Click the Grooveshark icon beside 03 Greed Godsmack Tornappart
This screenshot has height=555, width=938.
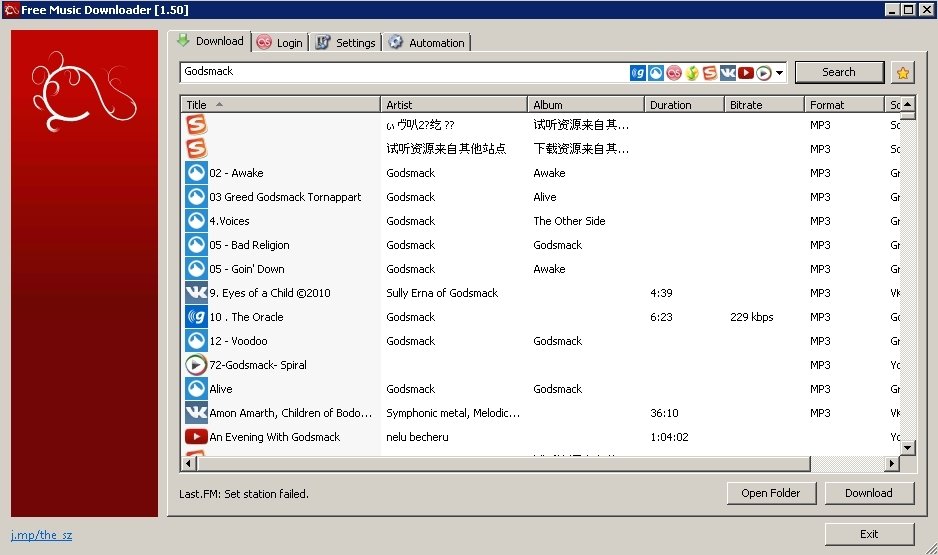(x=196, y=197)
